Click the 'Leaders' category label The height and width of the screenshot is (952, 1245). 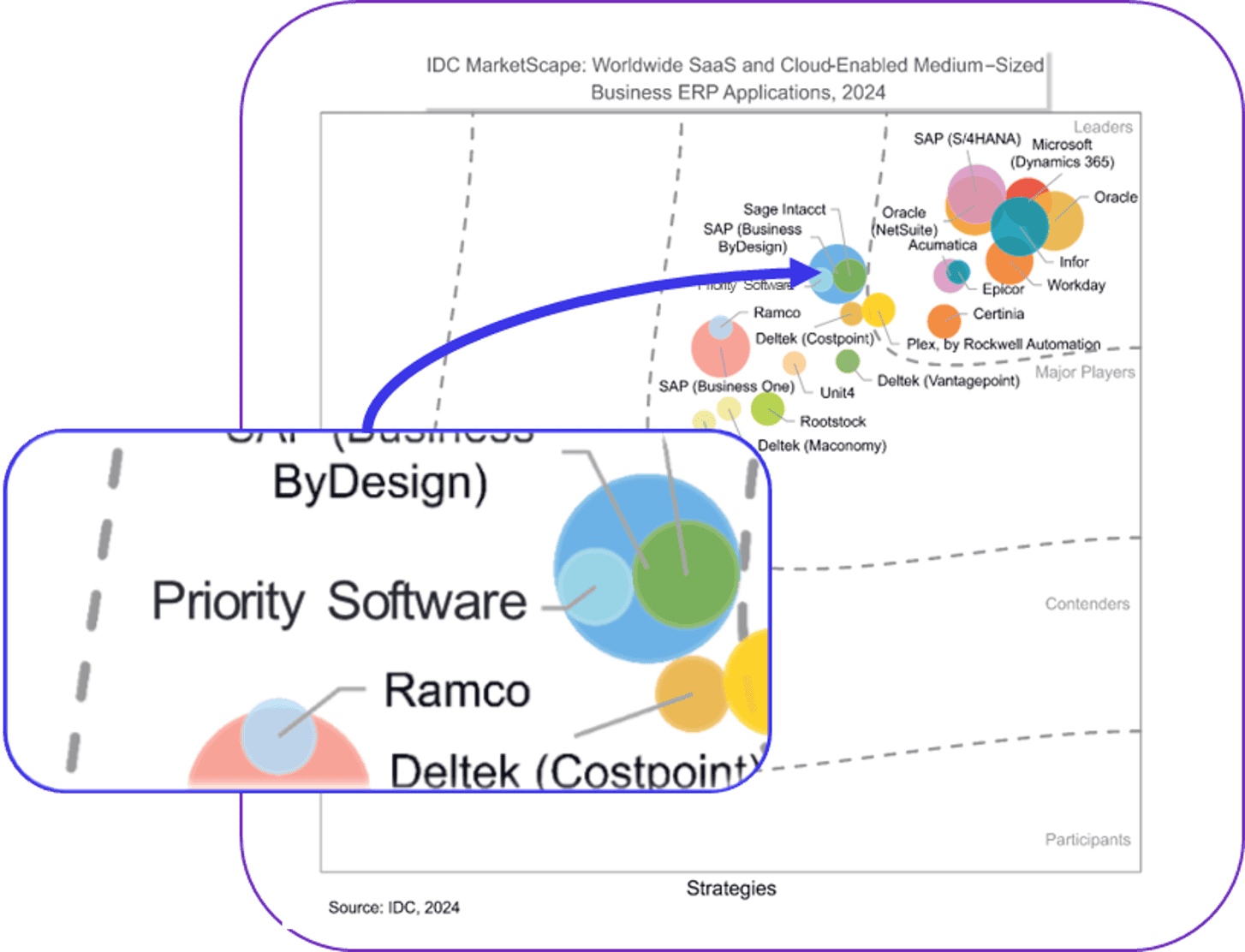[x=1103, y=127]
